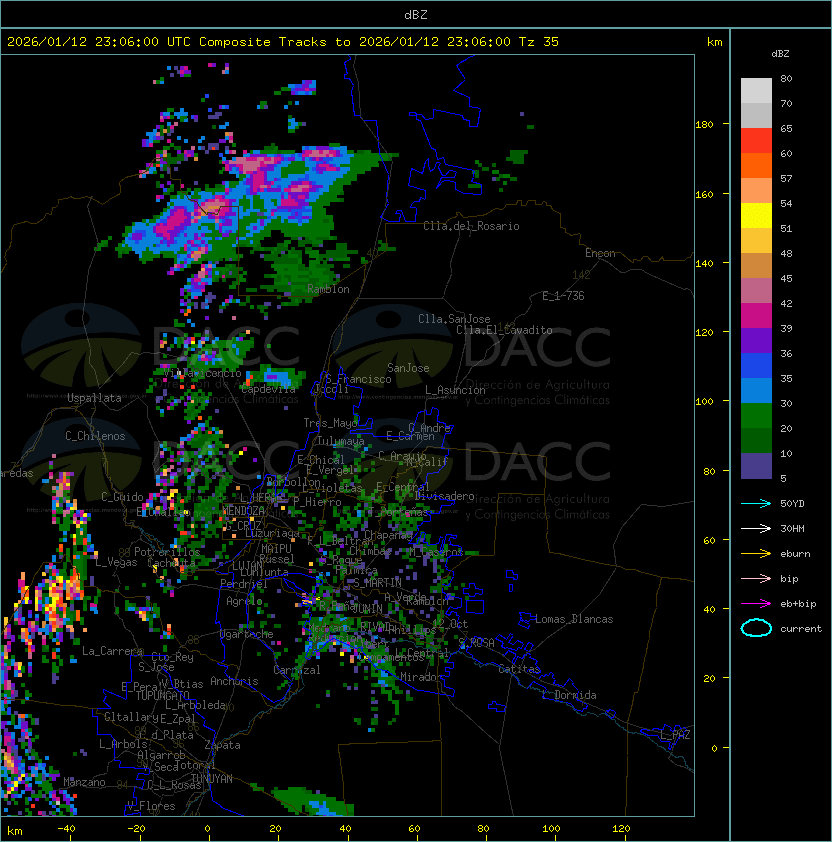Viewport: 832px width, 842px height.
Task: Select the purple 36-39 dBZ swatch
Action: (756, 340)
